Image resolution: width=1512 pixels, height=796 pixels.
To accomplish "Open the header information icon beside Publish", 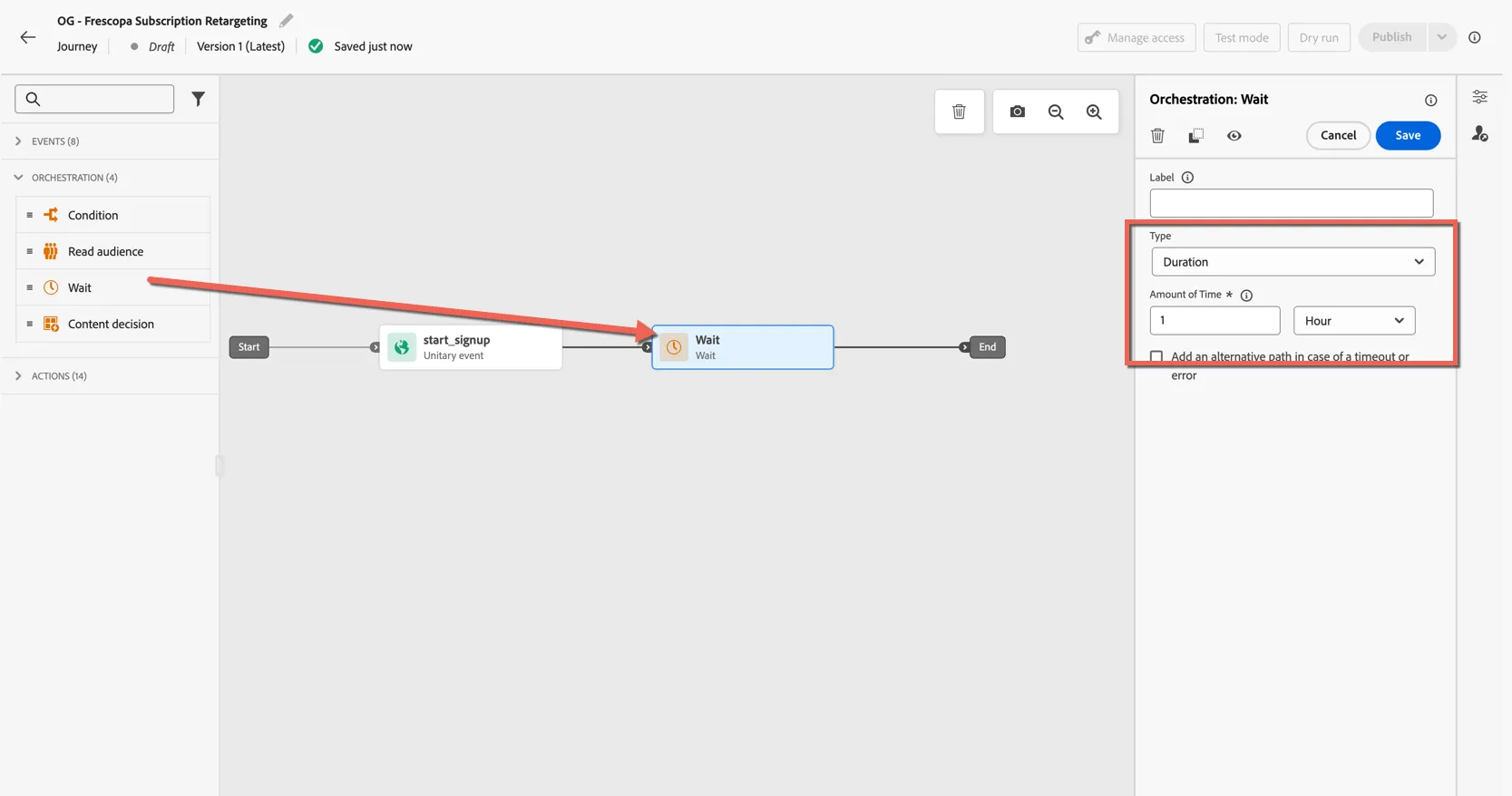I will click(1475, 37).
